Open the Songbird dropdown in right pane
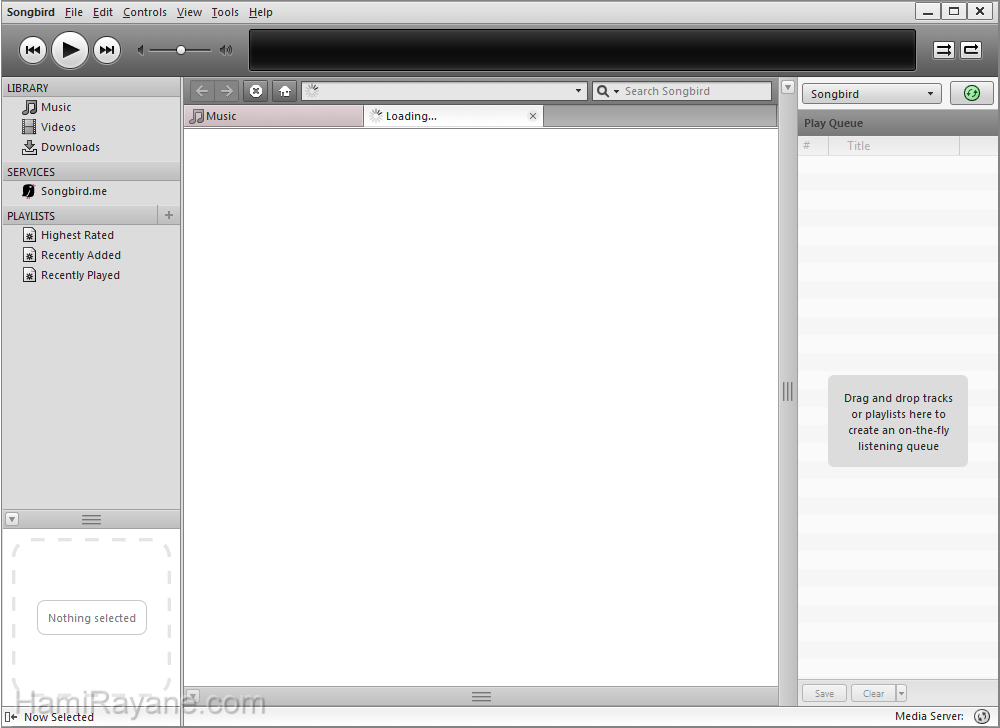 871,94
